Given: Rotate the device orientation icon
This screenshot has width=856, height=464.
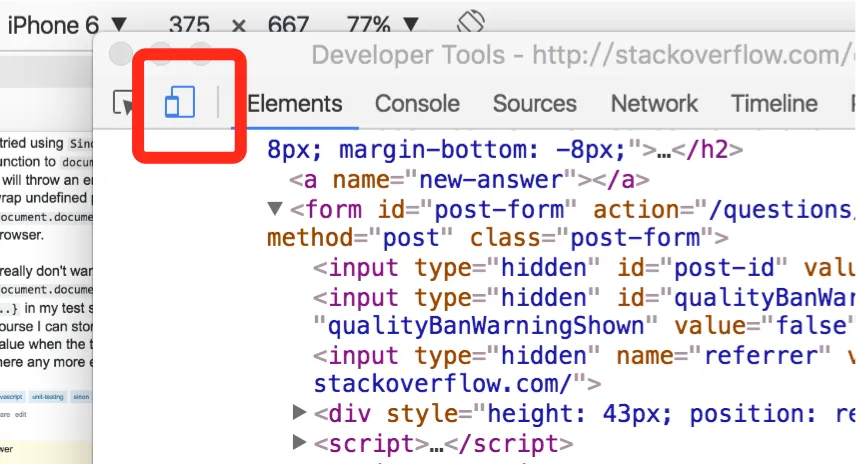Looking at the screenshot, I should click(471, 22).
